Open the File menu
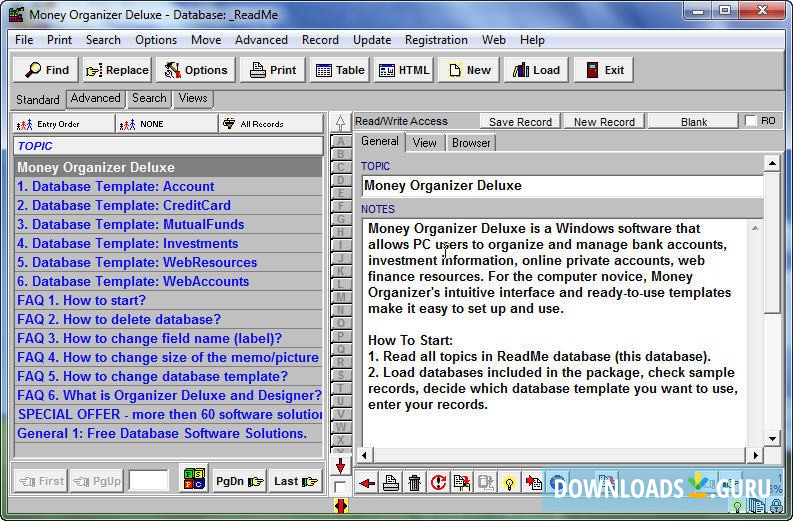Viewport: 793px width, 521px height. pos(24,40)
